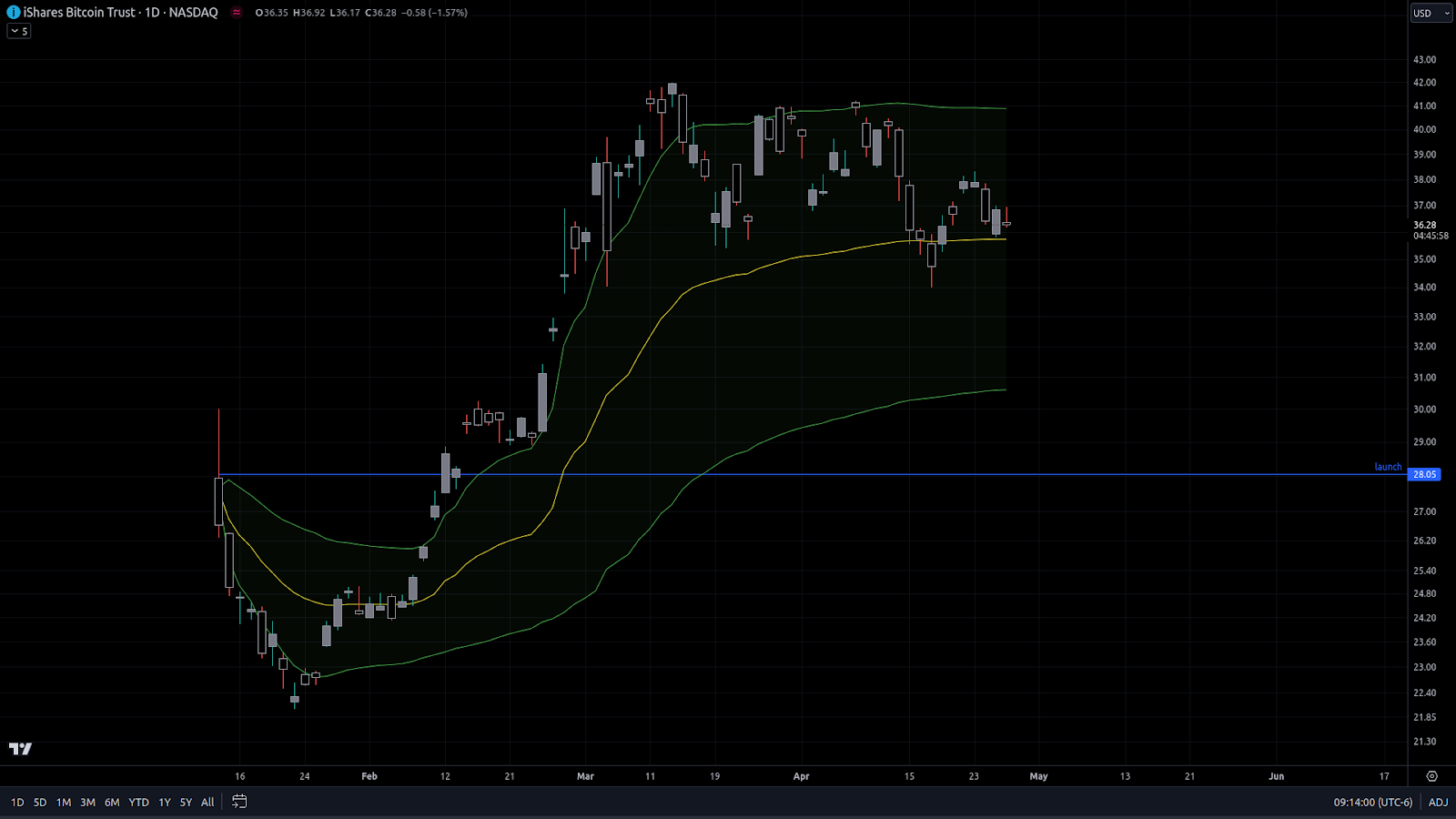The width and height of the screenshot is (1456, 819).
Task: Click the blue info icon beside iShares Bitcoin Trust
Action: click(14, 13)
